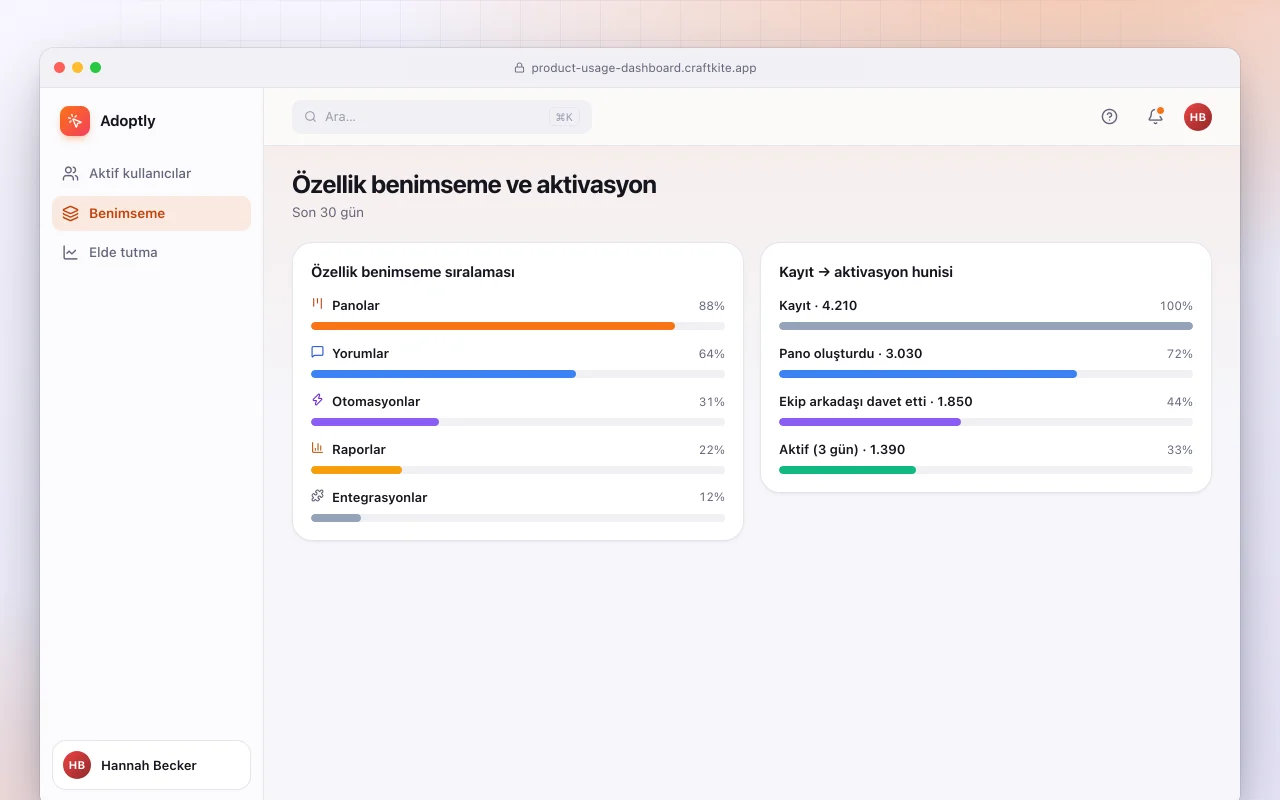
Task: Click the 'Kayıt · 4.210' label
Action: (818, 306)
